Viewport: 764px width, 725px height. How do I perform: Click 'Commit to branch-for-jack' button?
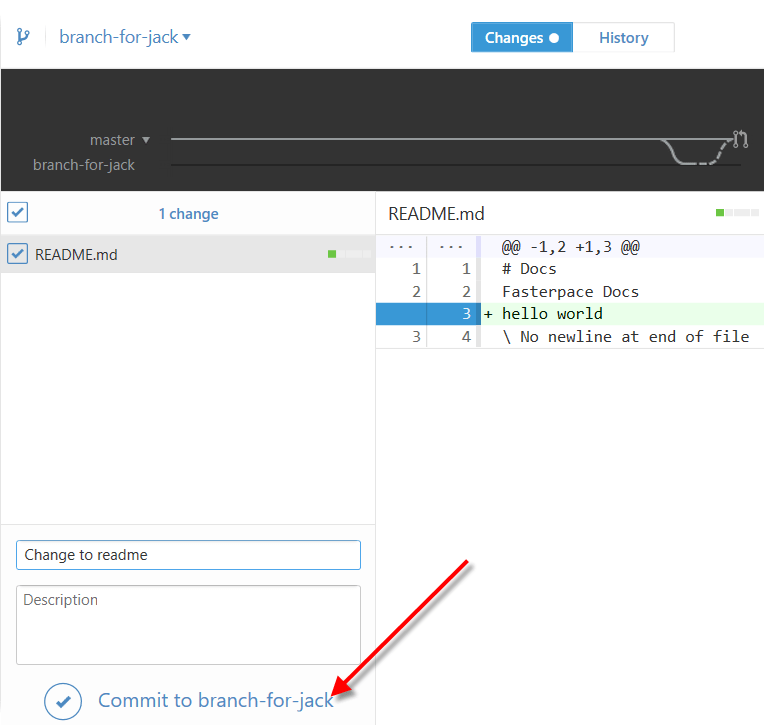coord(216,701)
